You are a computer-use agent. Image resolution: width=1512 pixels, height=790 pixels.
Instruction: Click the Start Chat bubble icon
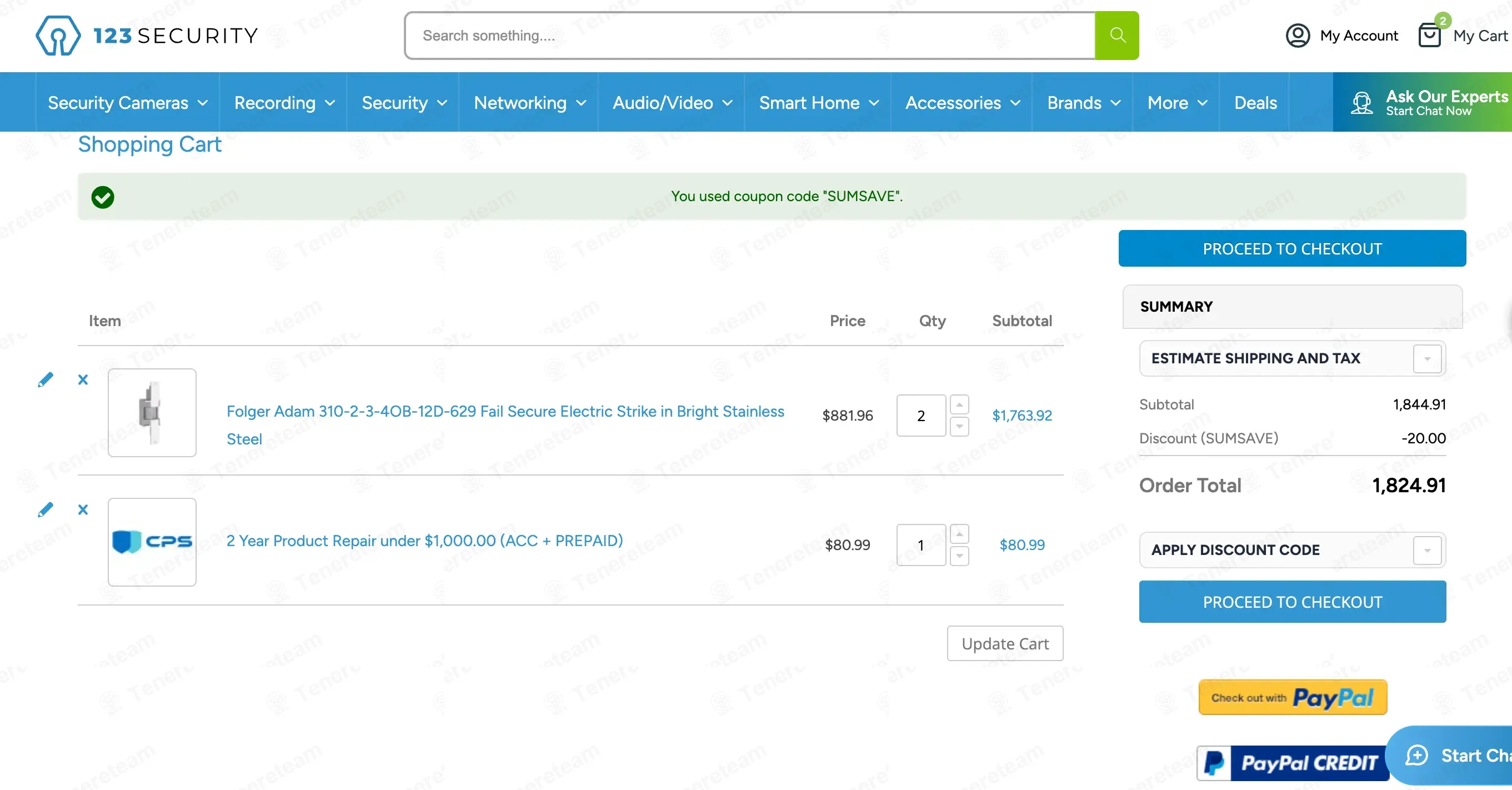pos(1416,755)
